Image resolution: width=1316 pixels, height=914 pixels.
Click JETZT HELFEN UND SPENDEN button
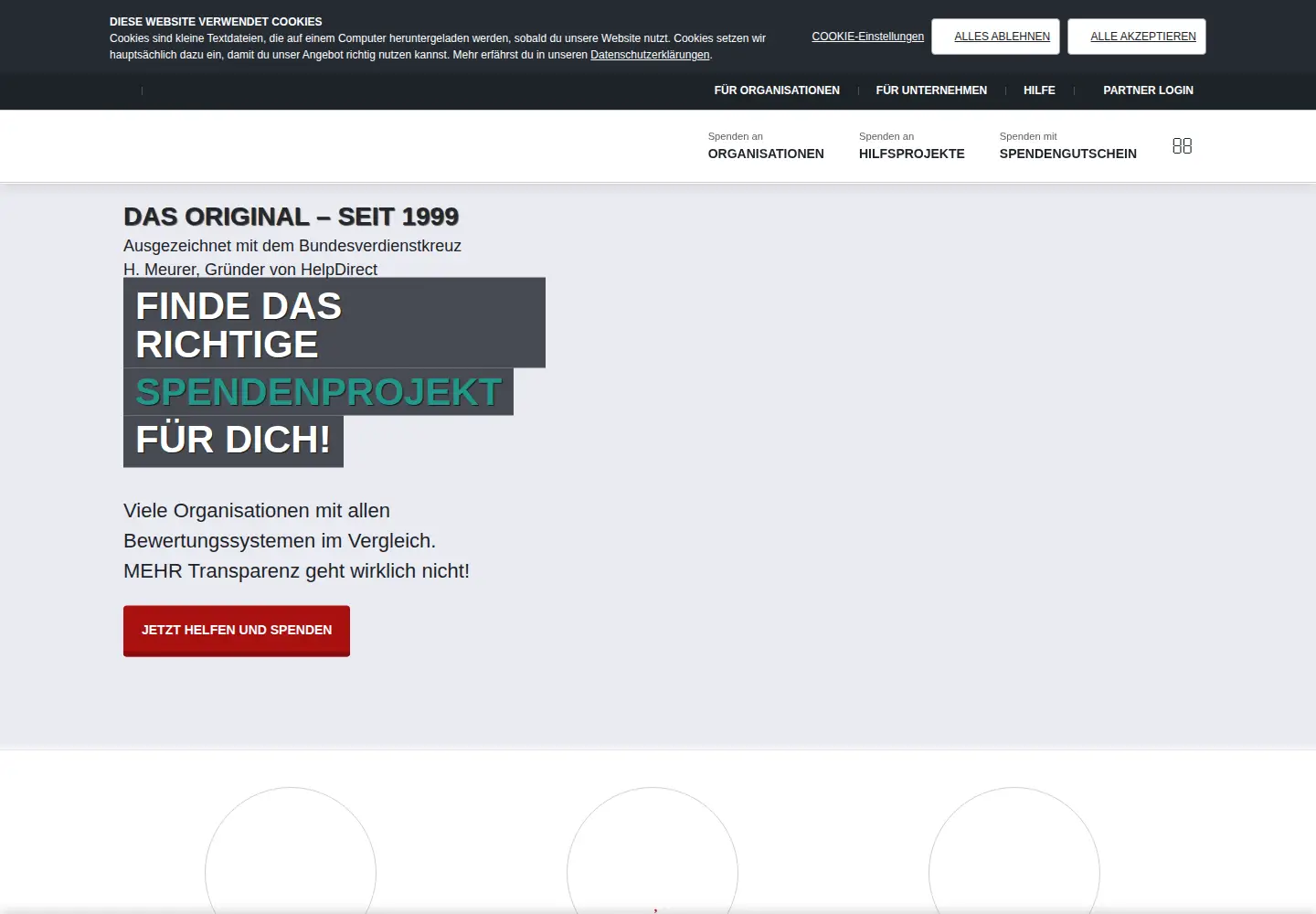click(x=237, y=631)
